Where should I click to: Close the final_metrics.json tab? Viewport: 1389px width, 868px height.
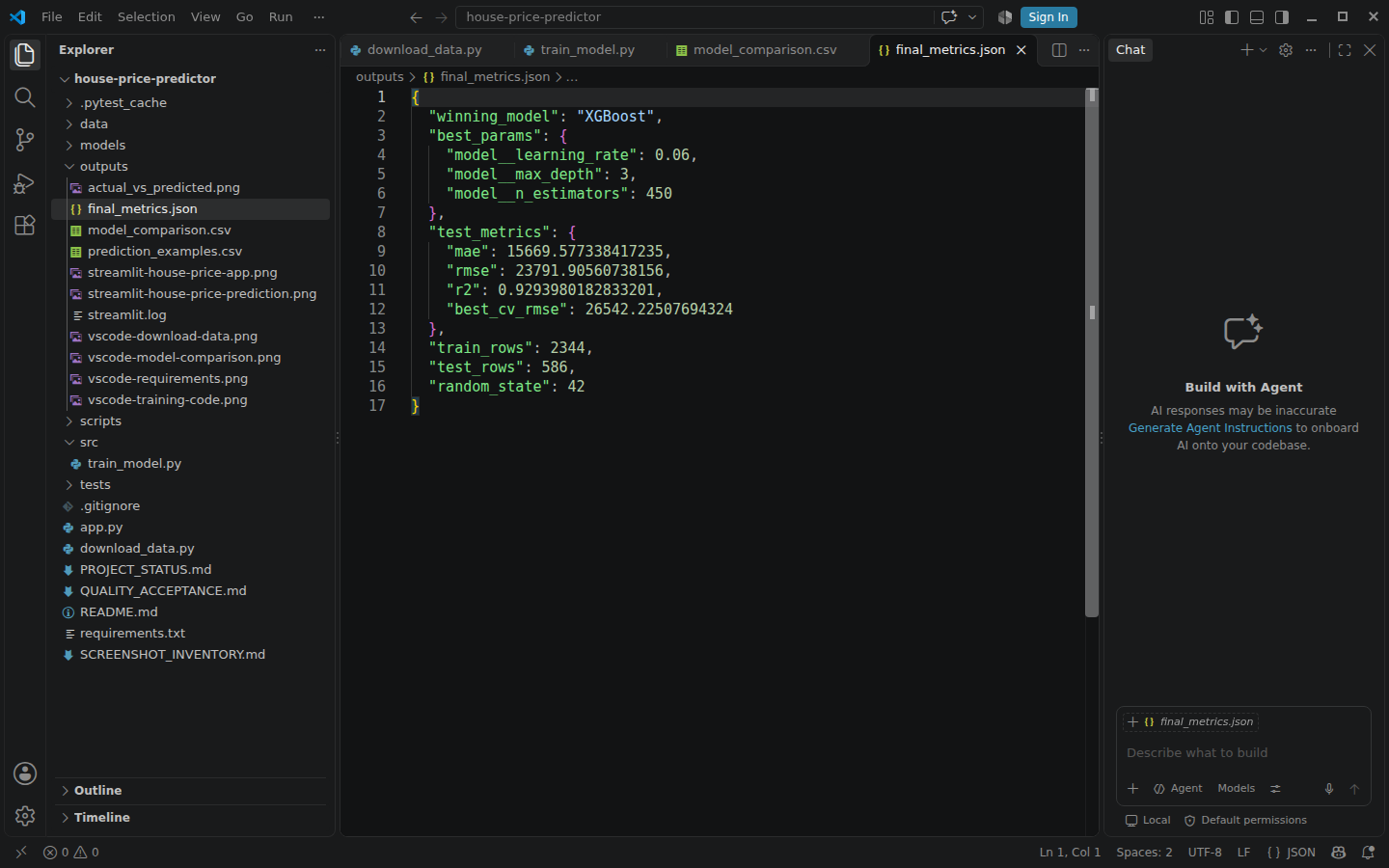pyautogui.click(x=1021, y=50)
